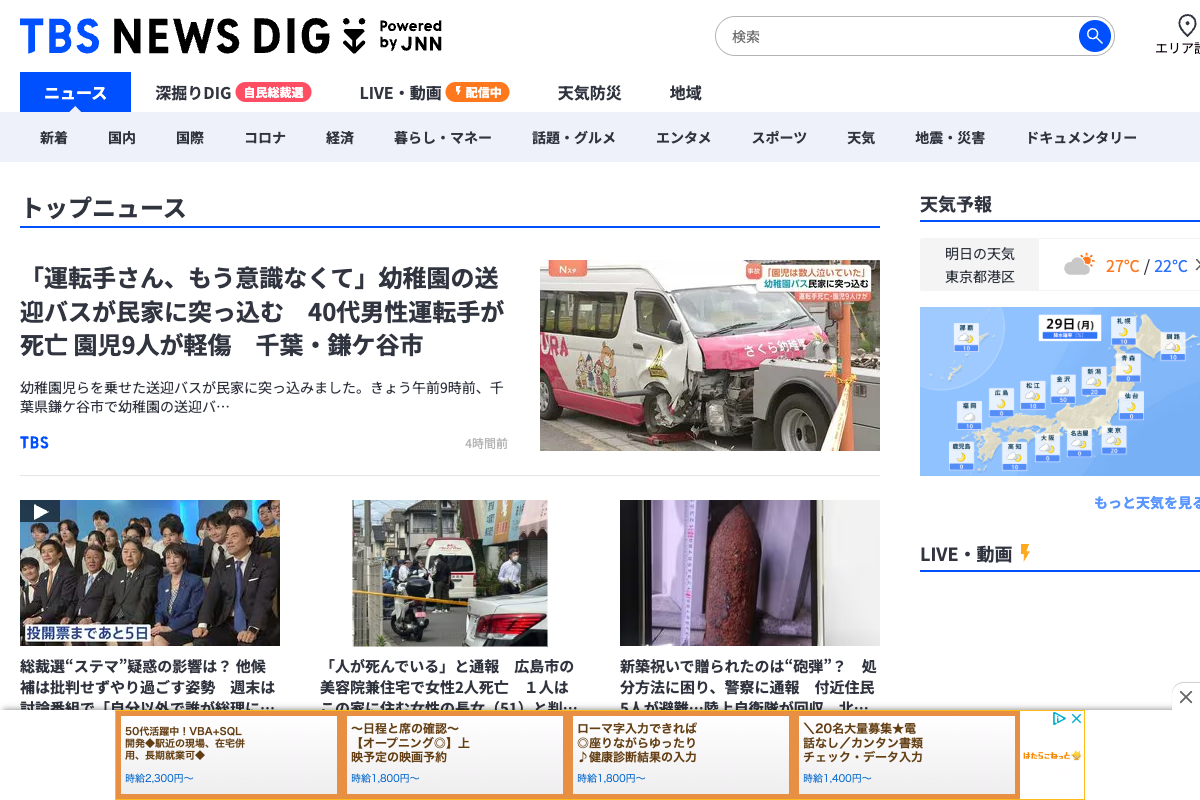This screenshot has height=800, width=1200.
Task: Click the cloudy weather icon for Tokyo
Action: pos(1078,265)
